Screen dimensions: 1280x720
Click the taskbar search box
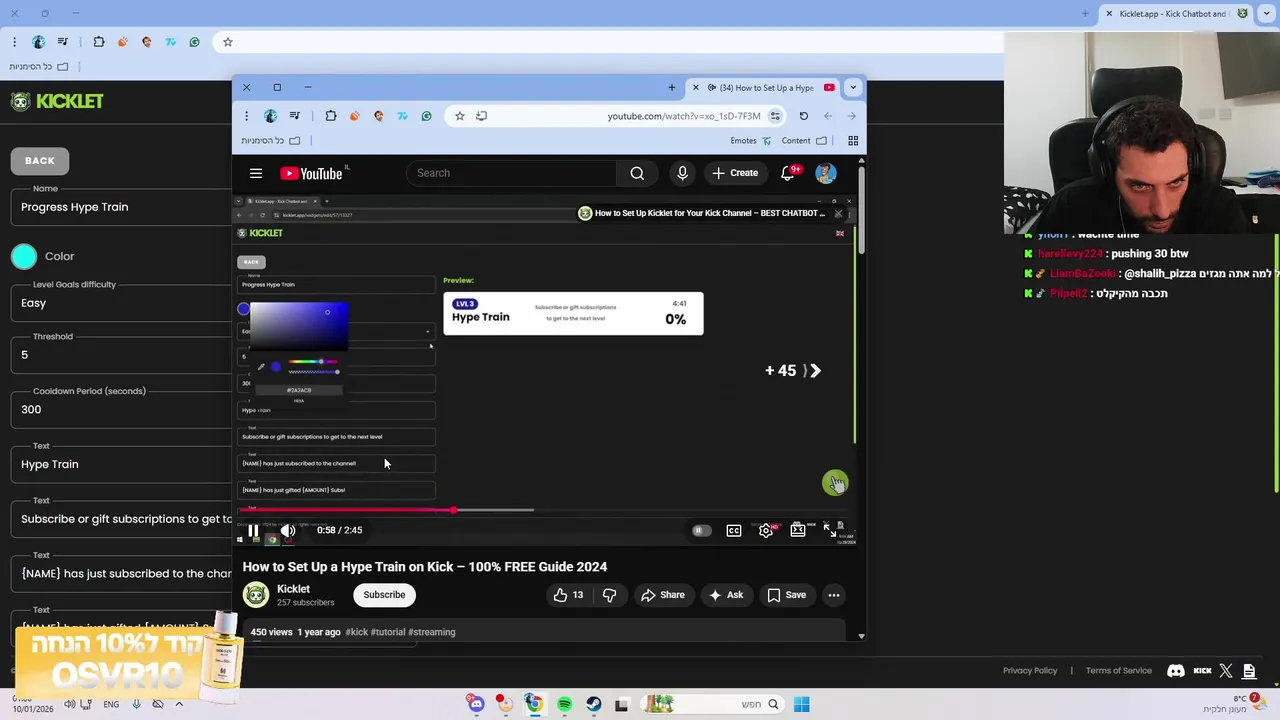712,704
